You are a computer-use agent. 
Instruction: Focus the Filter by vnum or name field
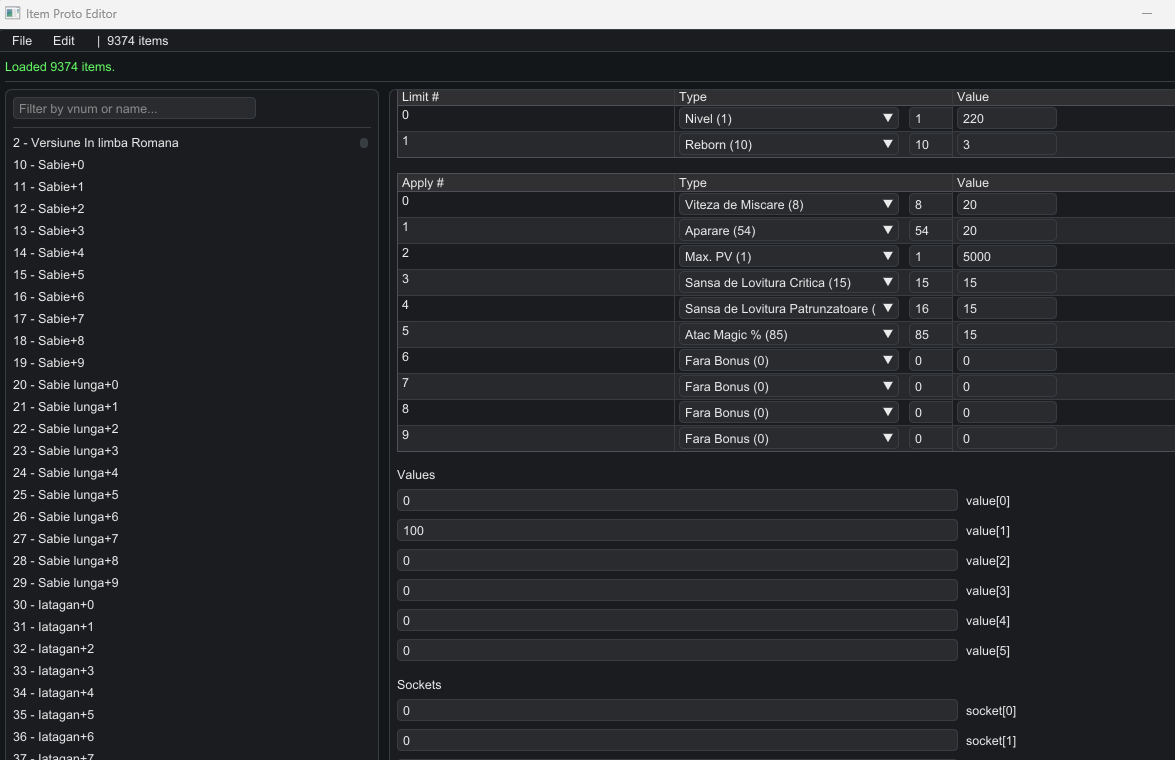pos(134,109)
